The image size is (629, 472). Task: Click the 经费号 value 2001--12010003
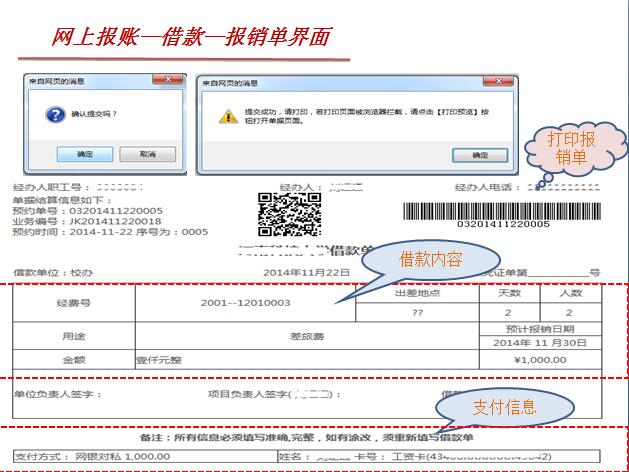click(245, 302)
